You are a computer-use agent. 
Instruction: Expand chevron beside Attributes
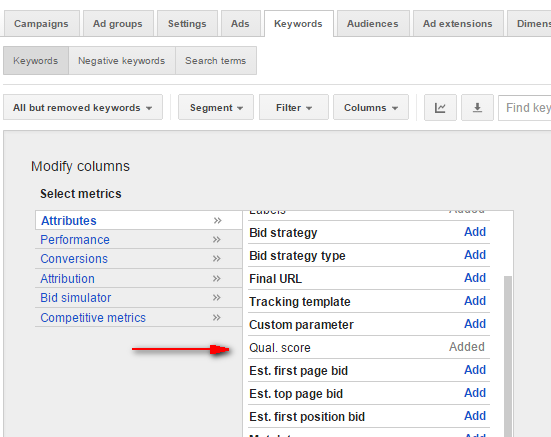pyautogui.click(x=218, y=221)
